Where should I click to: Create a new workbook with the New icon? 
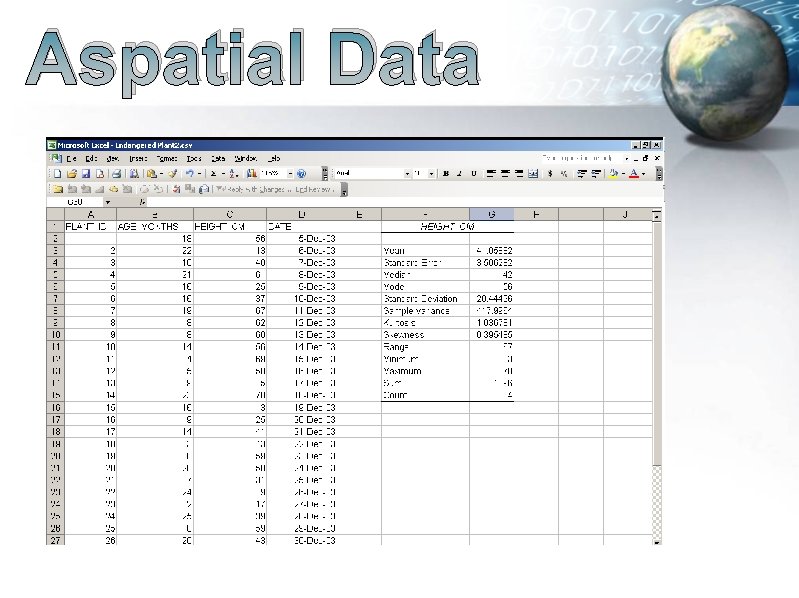tap(58, 174)
